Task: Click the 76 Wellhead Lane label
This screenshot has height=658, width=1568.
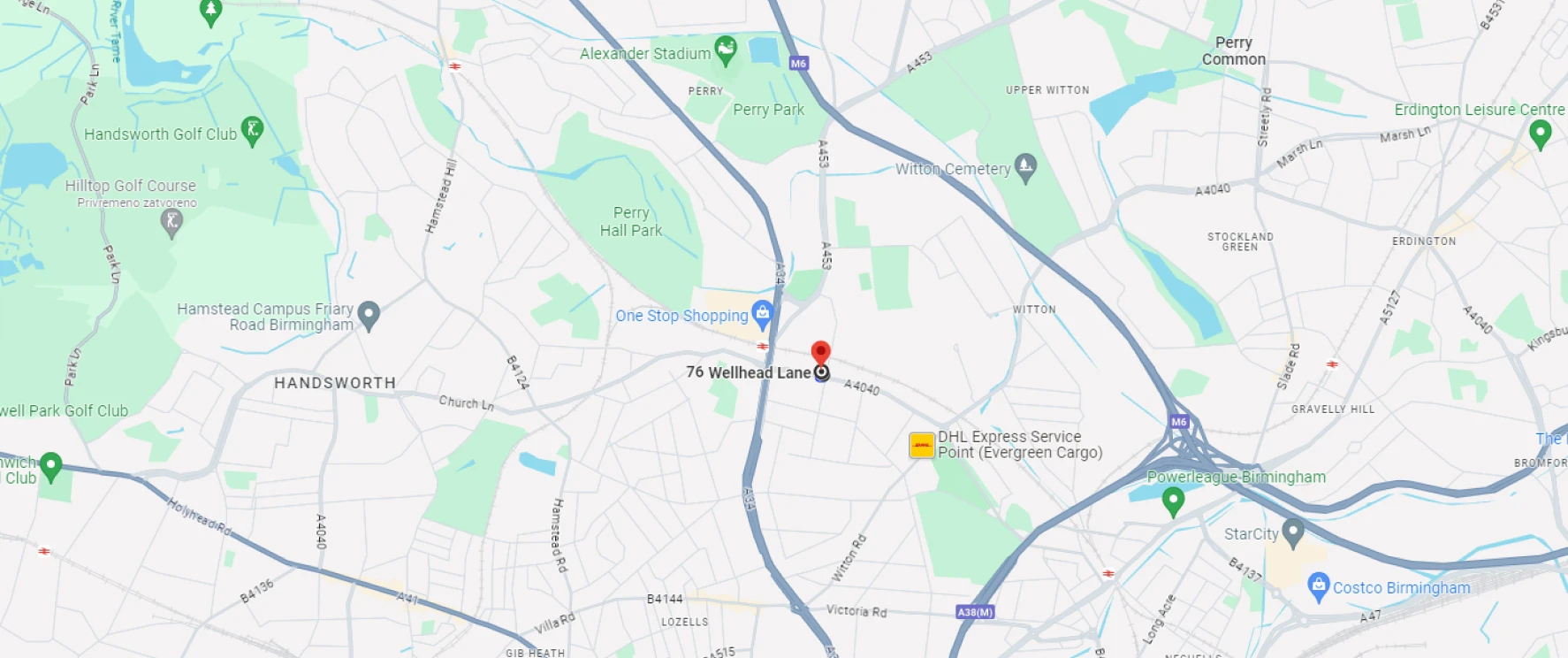Action: (x=748, y=372)
